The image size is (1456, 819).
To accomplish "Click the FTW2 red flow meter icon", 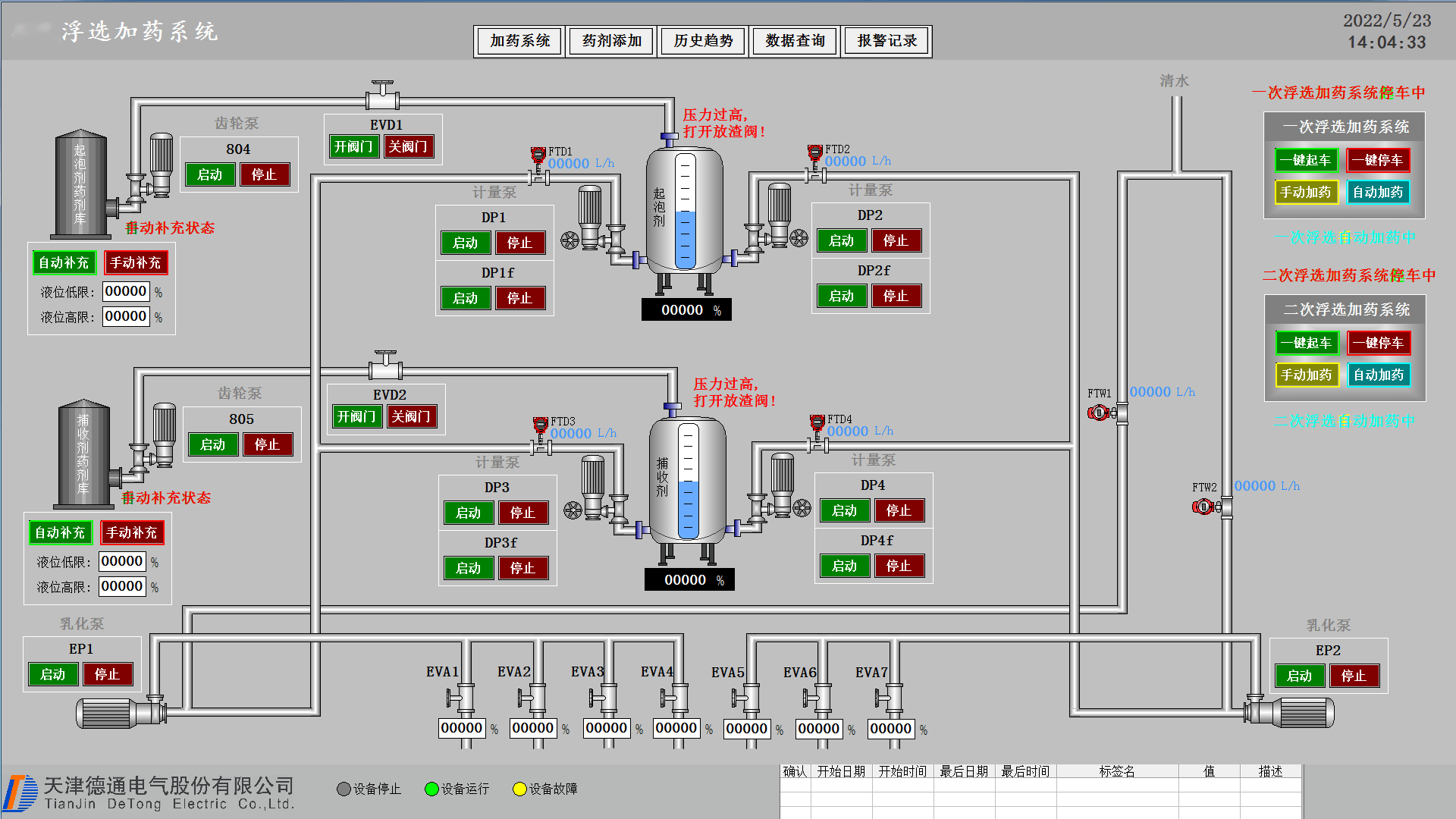I will 1203,507.
